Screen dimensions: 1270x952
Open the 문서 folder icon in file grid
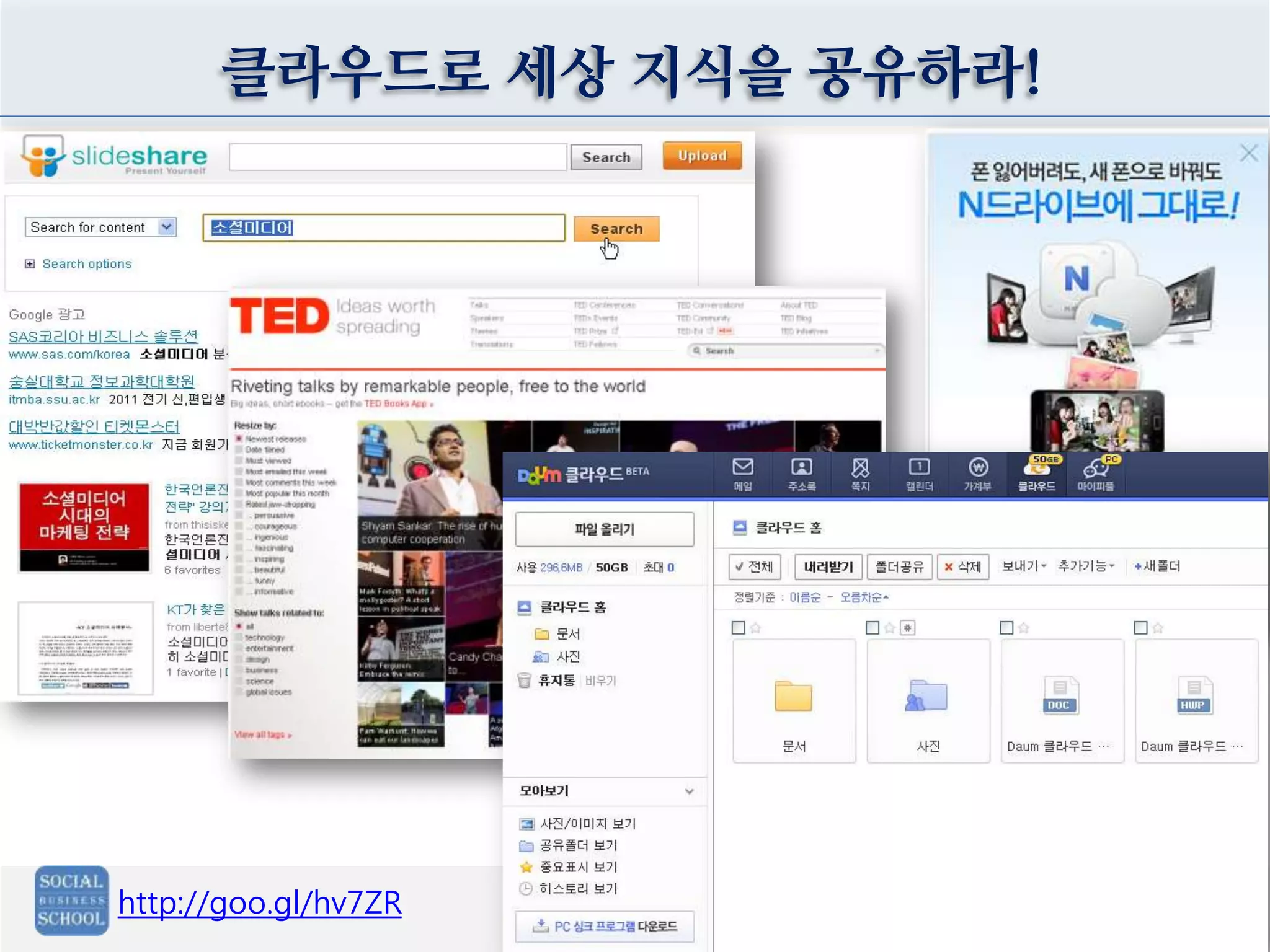(793, 696)
